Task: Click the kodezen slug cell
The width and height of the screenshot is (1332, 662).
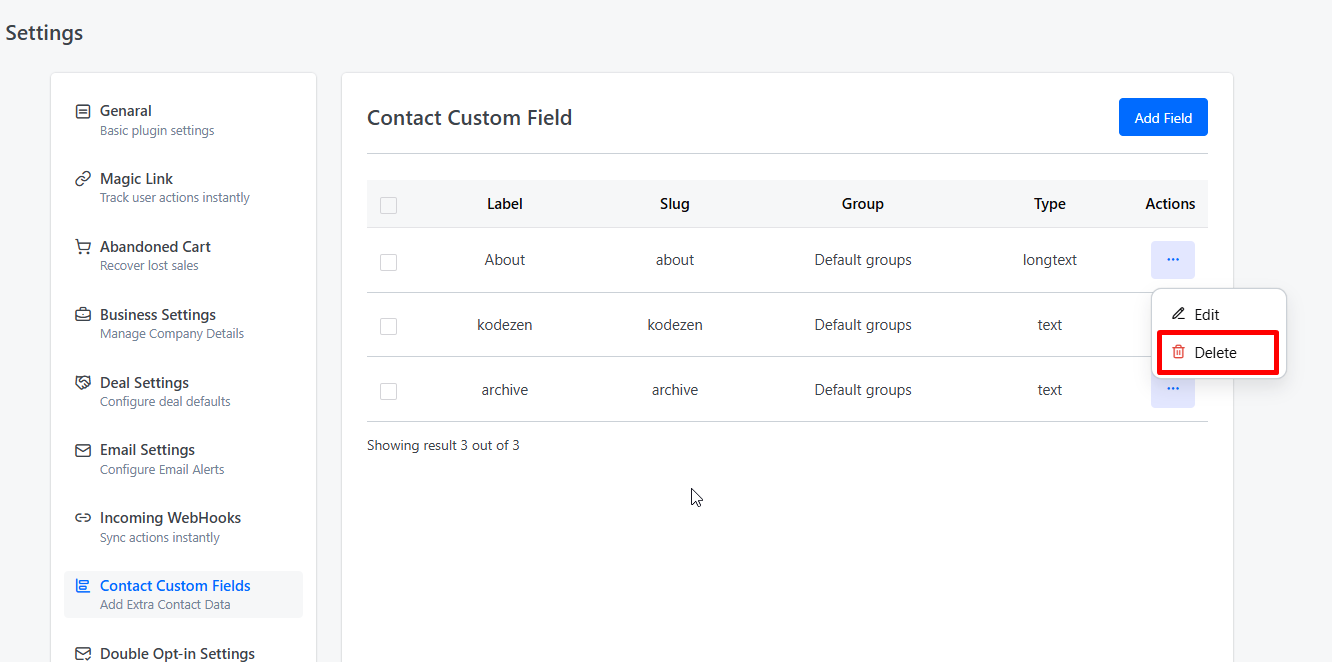Action: pos(675,325)
